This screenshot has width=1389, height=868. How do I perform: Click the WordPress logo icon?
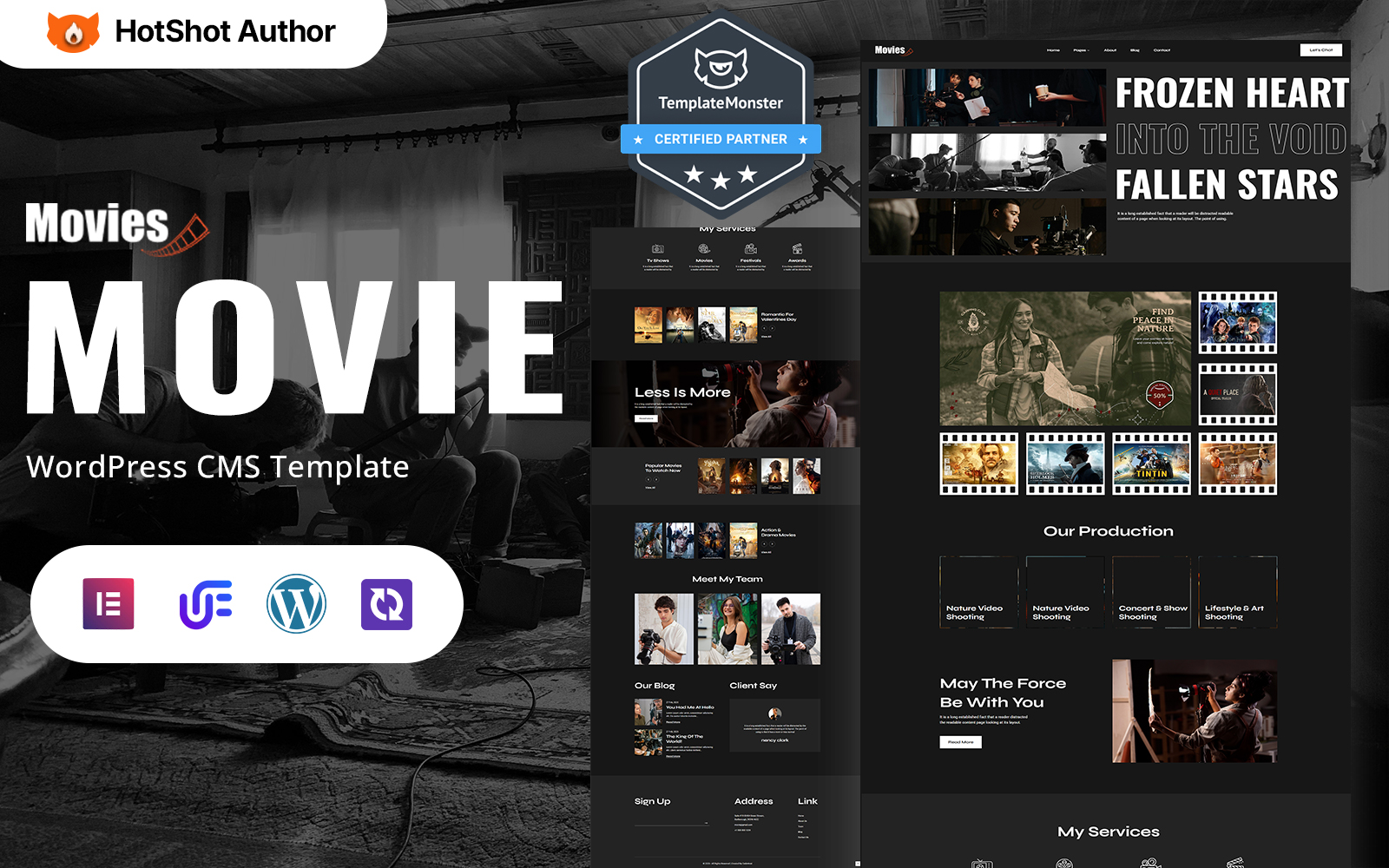[x=296, y=603]
